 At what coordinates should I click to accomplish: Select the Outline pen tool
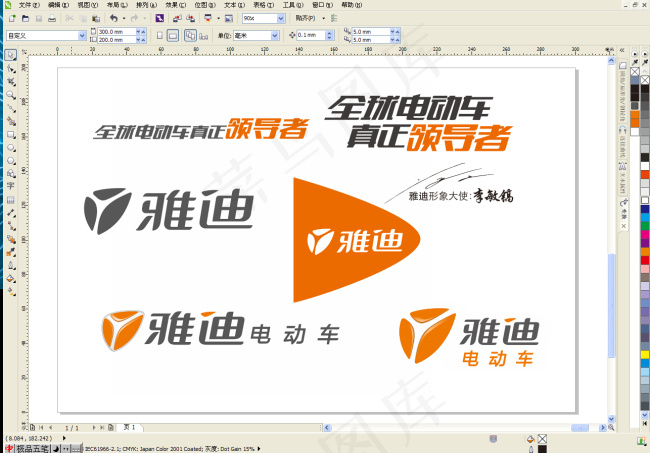11,266
